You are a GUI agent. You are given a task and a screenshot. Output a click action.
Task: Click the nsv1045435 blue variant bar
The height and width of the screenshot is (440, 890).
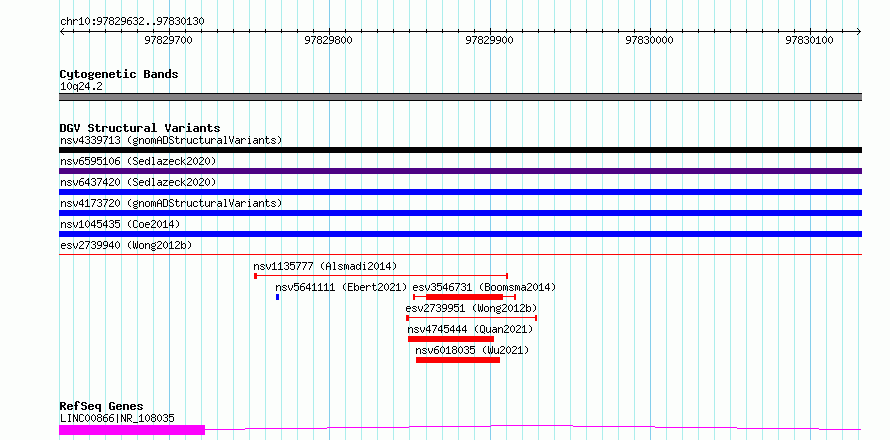click(460, 234)
